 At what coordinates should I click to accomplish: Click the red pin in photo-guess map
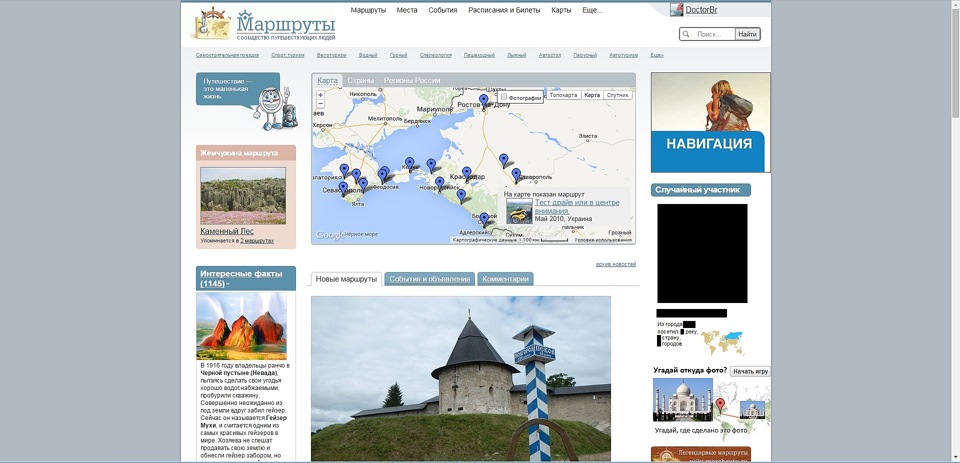pos(720,404)
